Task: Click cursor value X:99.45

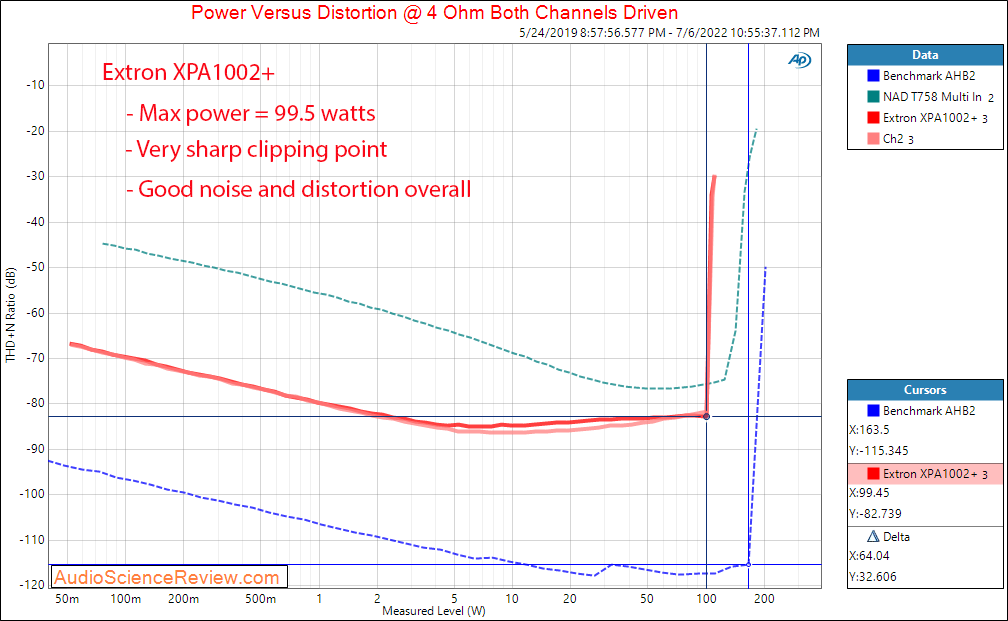Action: 869,493
